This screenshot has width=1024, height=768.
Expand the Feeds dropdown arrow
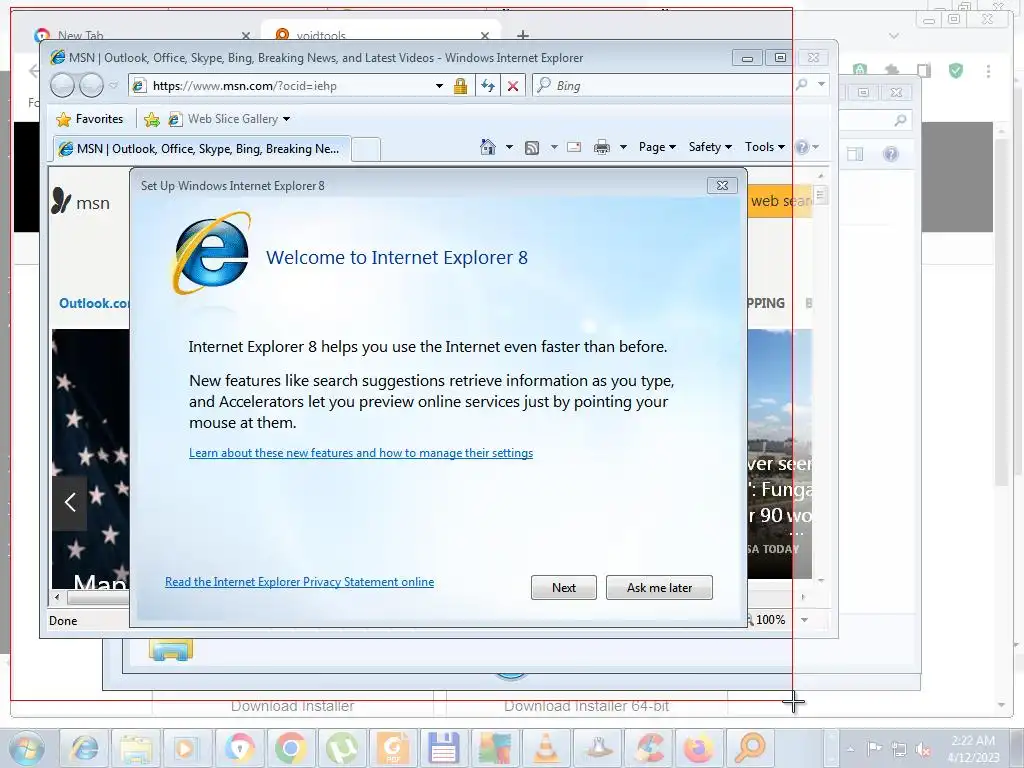click(554, 147)
